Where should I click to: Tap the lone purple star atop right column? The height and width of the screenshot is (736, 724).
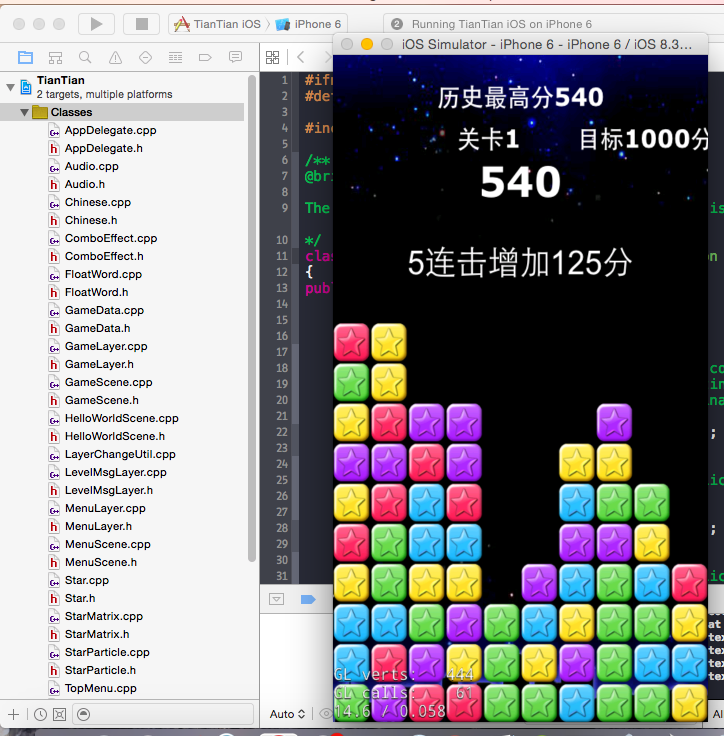tap(614, 422)
